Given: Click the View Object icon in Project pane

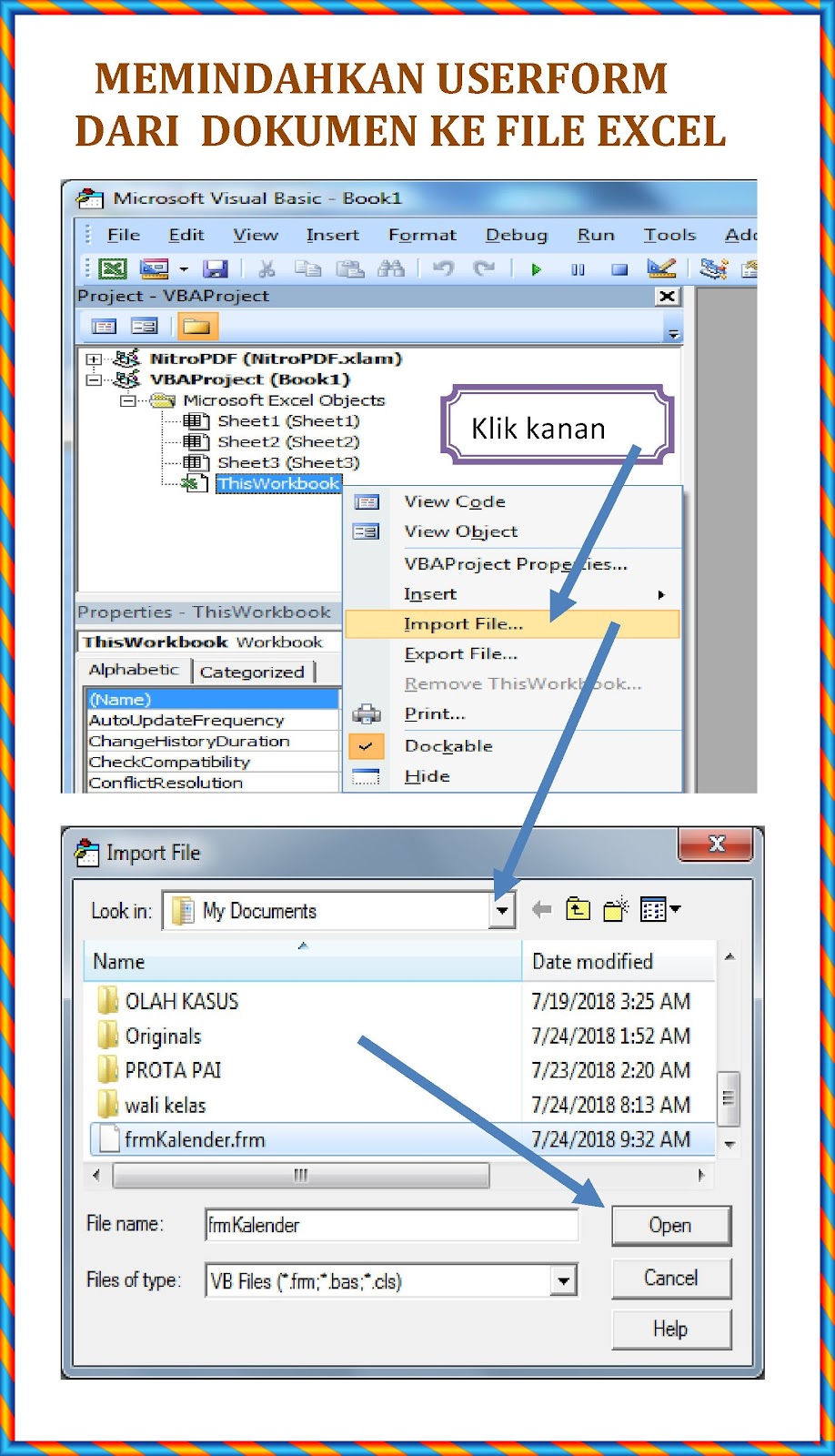Looking at the screenshot, I should (145, 326).
